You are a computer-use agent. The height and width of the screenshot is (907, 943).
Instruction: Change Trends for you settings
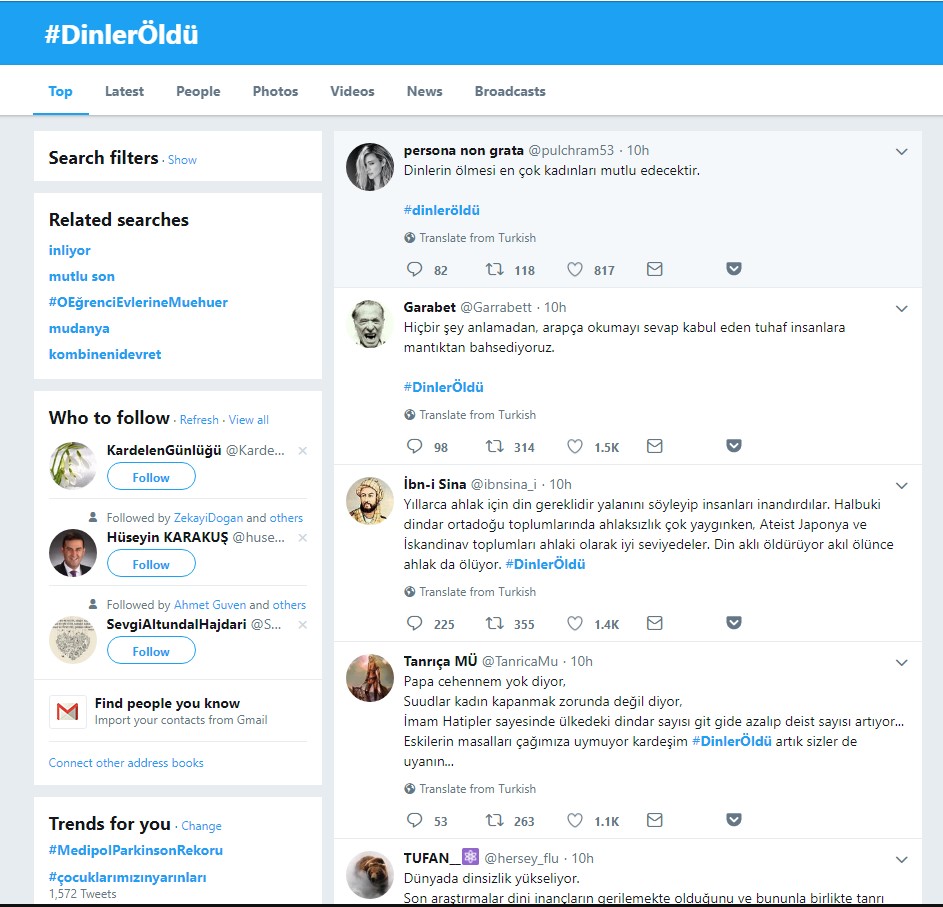coord(201,826)
